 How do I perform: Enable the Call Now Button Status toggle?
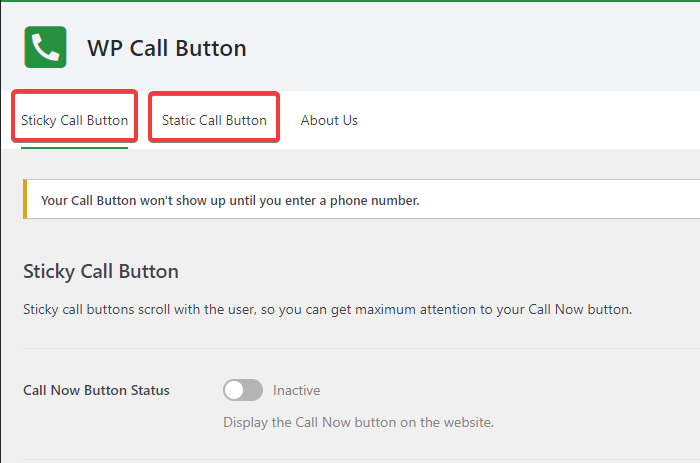[243, 390]
